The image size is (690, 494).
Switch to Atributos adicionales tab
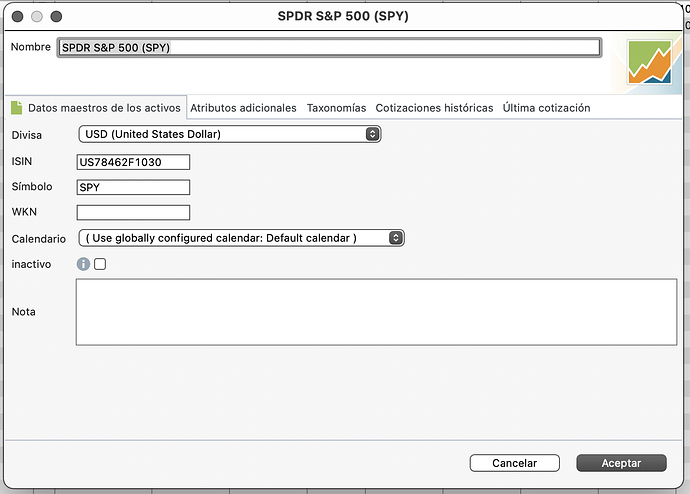click(x=243, y=108)
